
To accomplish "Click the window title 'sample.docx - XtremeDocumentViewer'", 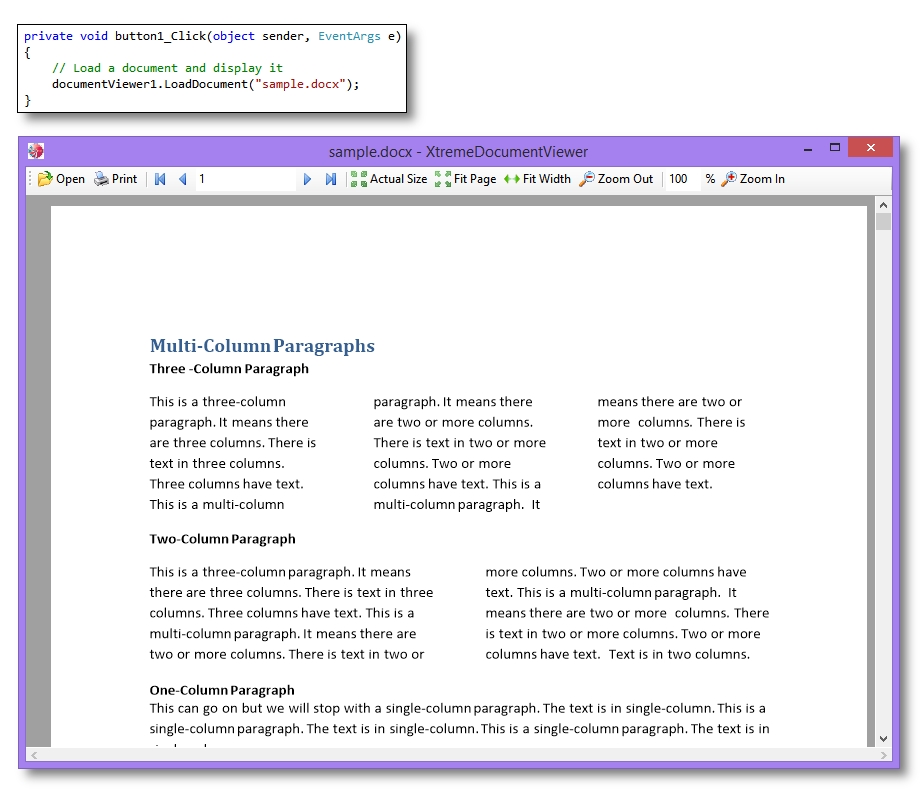I will tap(458, 152).
